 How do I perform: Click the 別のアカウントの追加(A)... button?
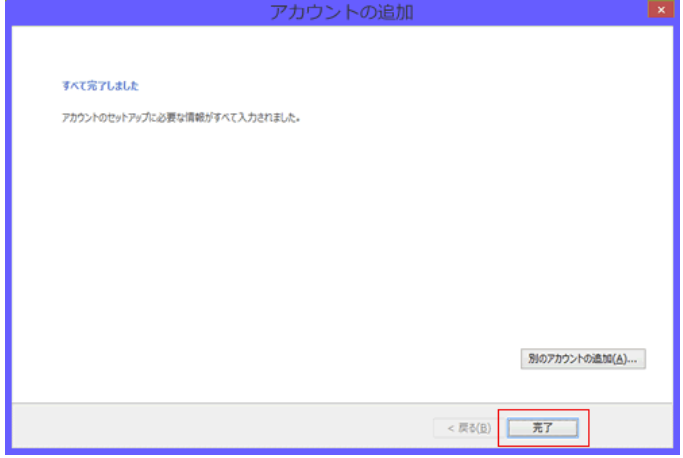point(583,359)
